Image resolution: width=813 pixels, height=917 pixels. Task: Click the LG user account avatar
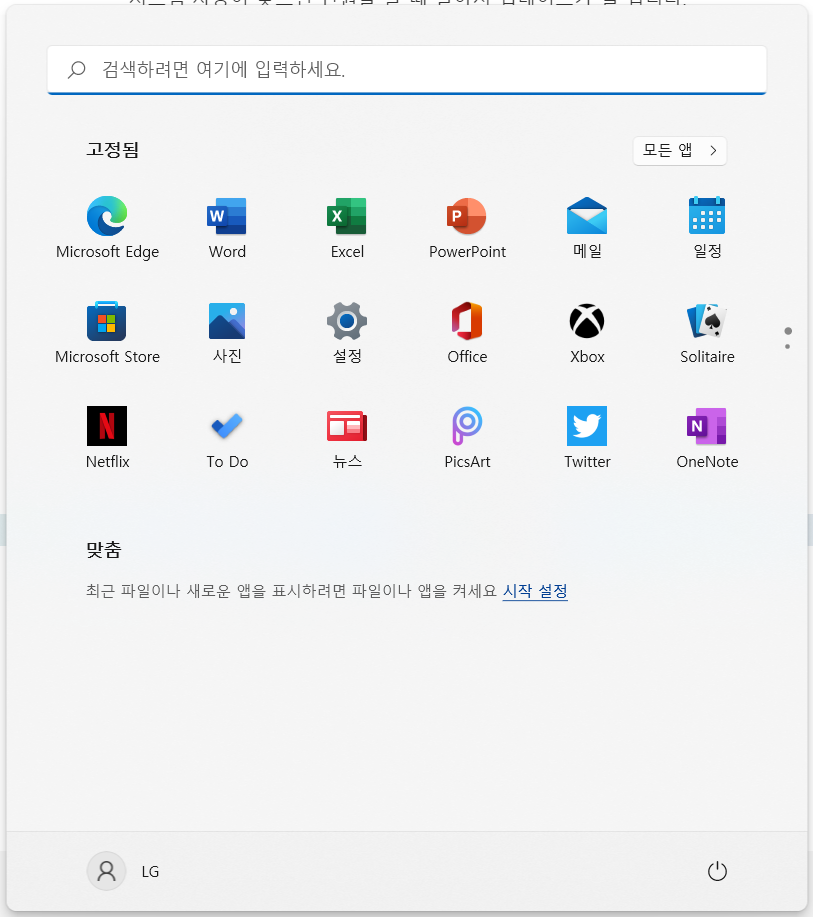(106, 871)
